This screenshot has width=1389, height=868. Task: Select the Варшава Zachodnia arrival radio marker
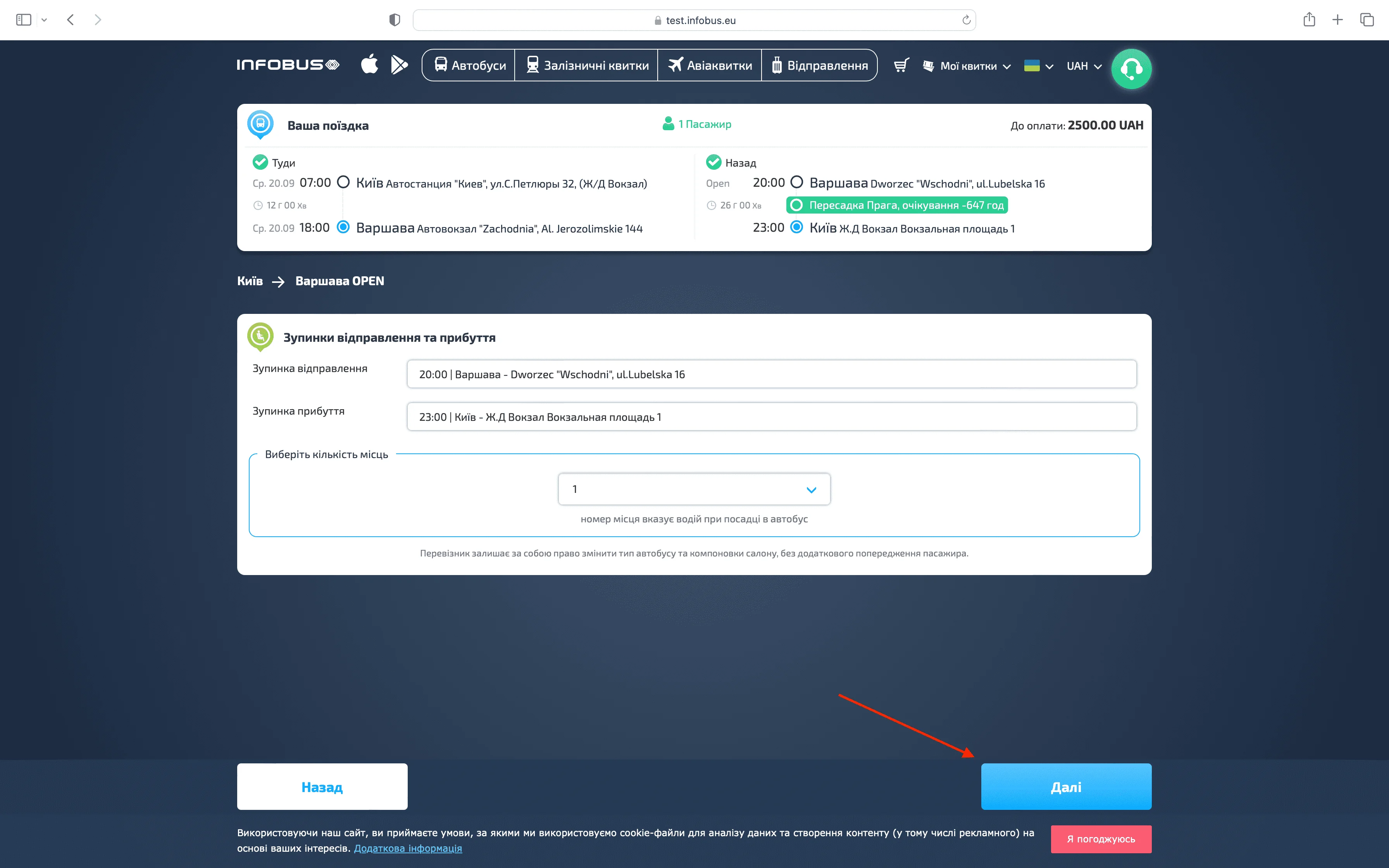[x=343, y=227]
